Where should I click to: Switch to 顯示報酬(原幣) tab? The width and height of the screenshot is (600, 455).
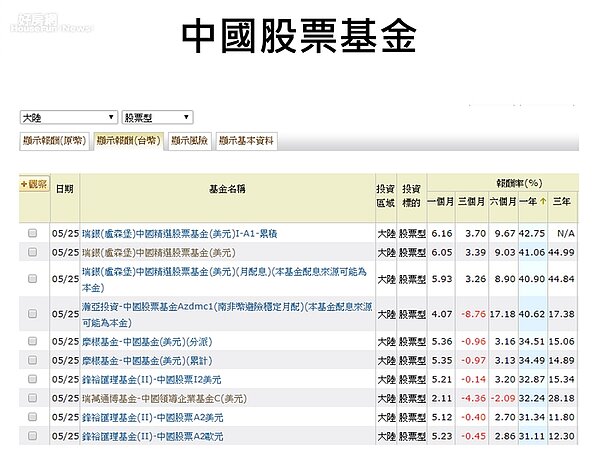54,141
